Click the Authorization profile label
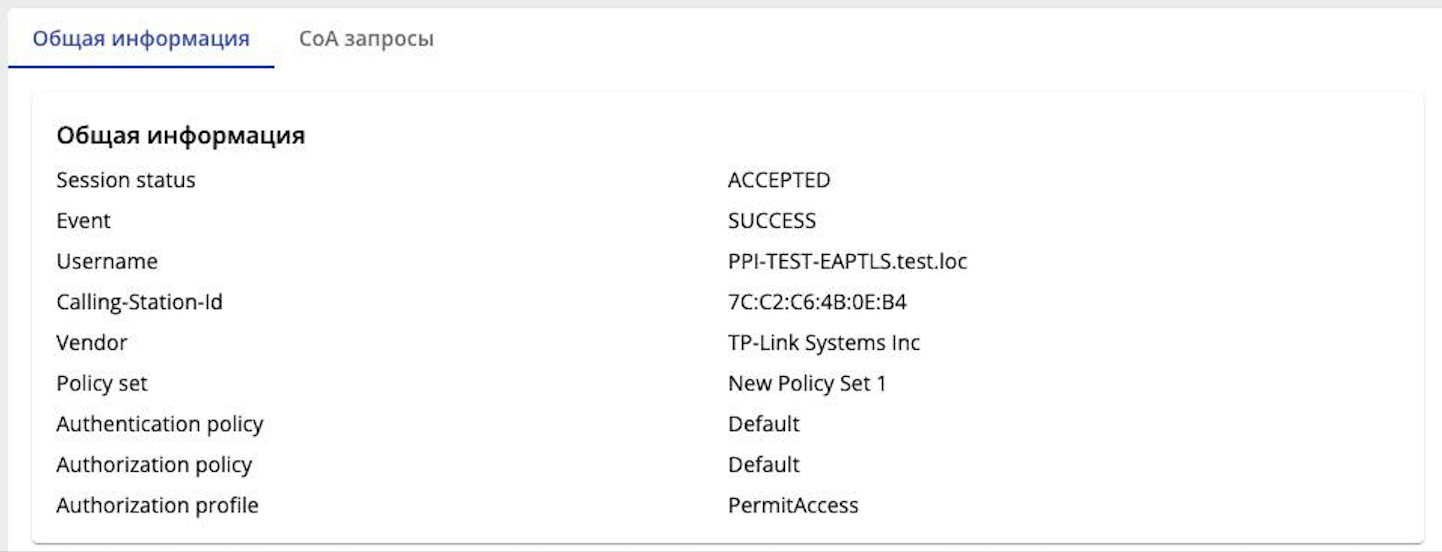The image size is (1442, 552). (157, 506)
